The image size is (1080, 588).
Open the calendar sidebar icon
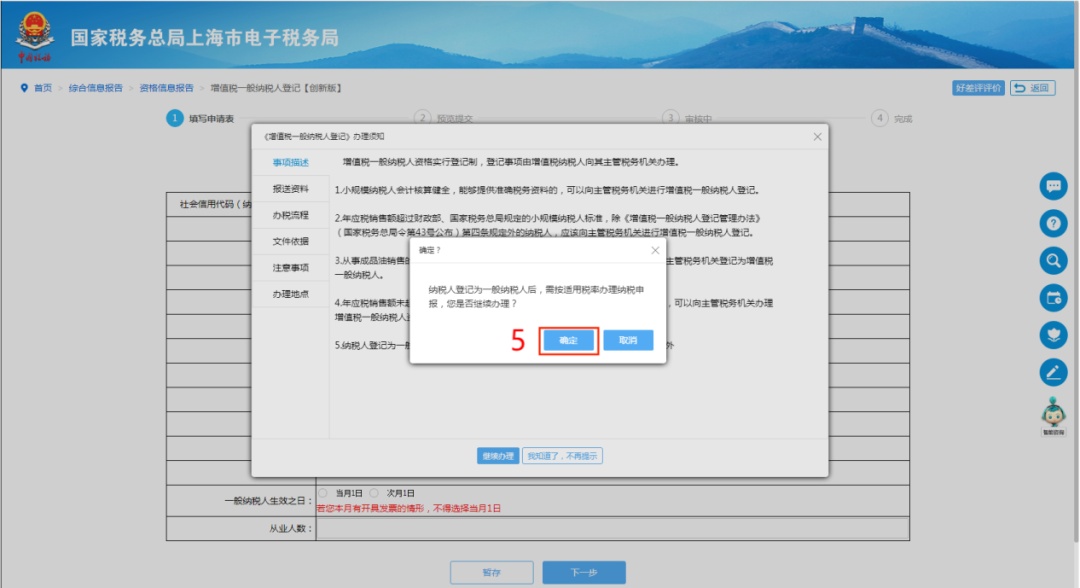tap(1053, 297)
